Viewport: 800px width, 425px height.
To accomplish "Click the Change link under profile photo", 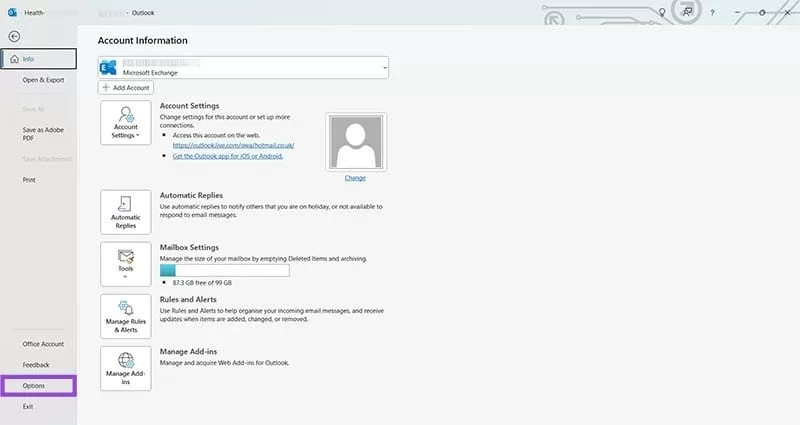I will pyautogui.click(x=355, y=178).
